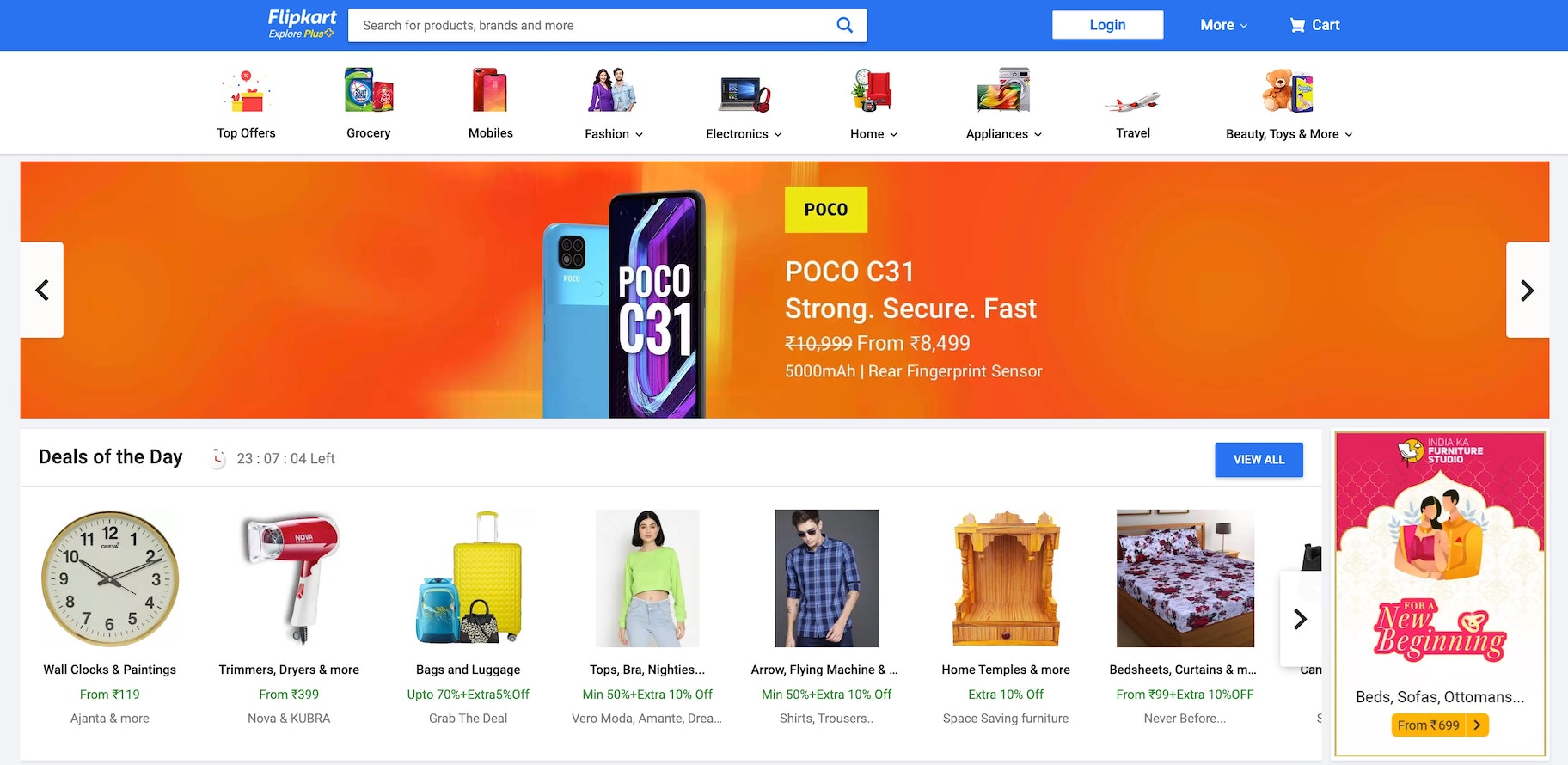Click 'Deals of the Day' heading
The height and width of the screenshot is (765, 1568).
coord(111,456)
